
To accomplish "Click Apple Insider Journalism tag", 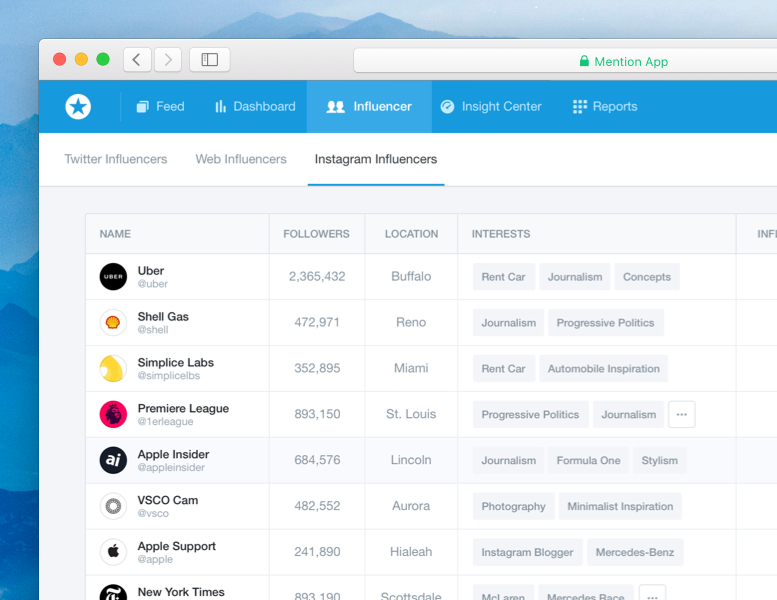I will pos(508,461).
